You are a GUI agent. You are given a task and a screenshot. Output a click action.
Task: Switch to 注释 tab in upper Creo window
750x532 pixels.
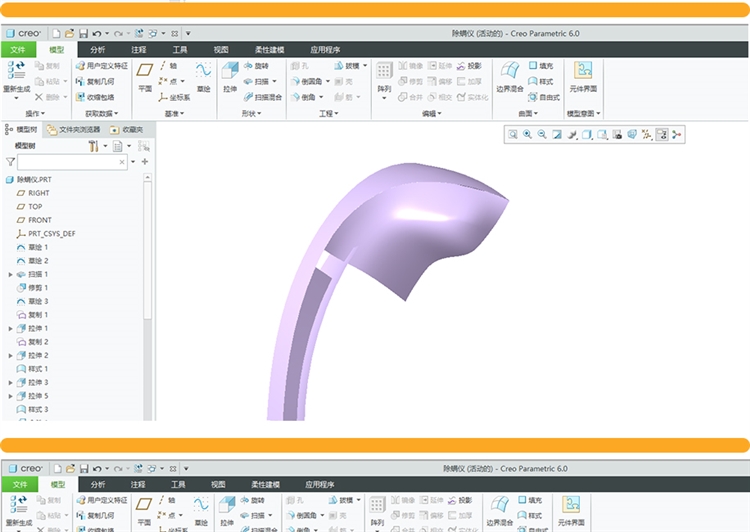coord(139,50)
